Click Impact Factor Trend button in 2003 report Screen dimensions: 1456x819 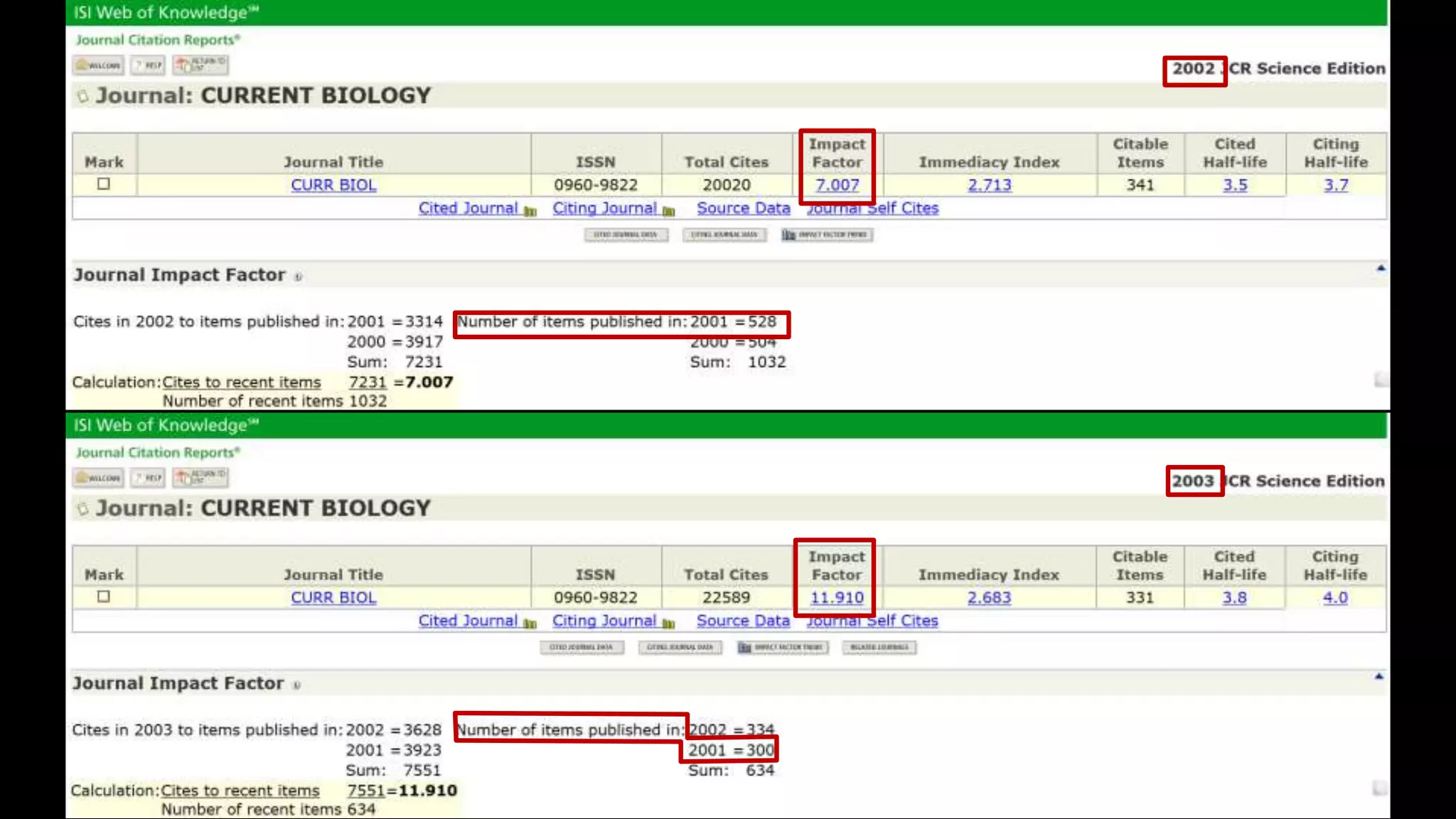783,648
